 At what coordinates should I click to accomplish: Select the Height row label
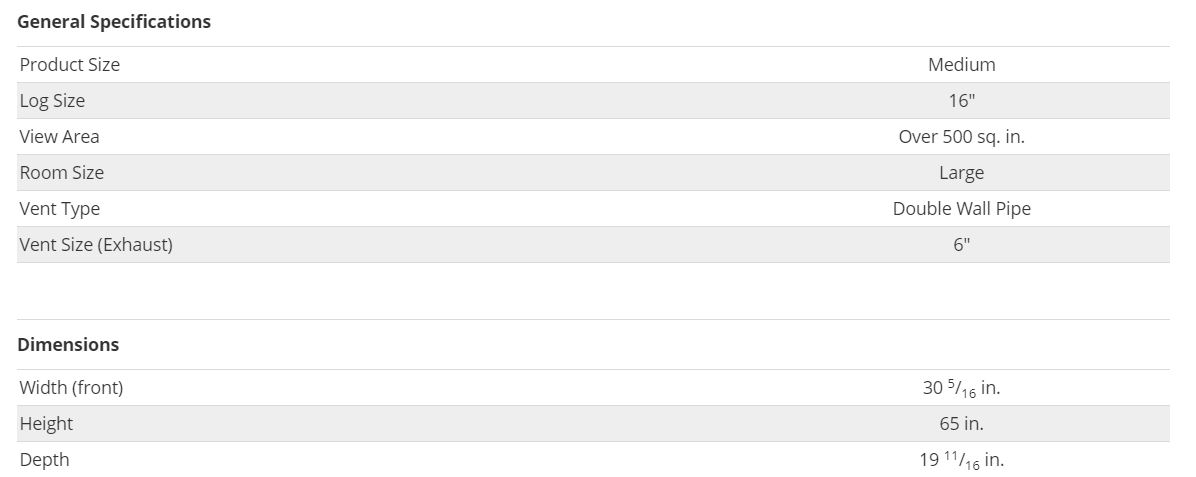(46, 424)
